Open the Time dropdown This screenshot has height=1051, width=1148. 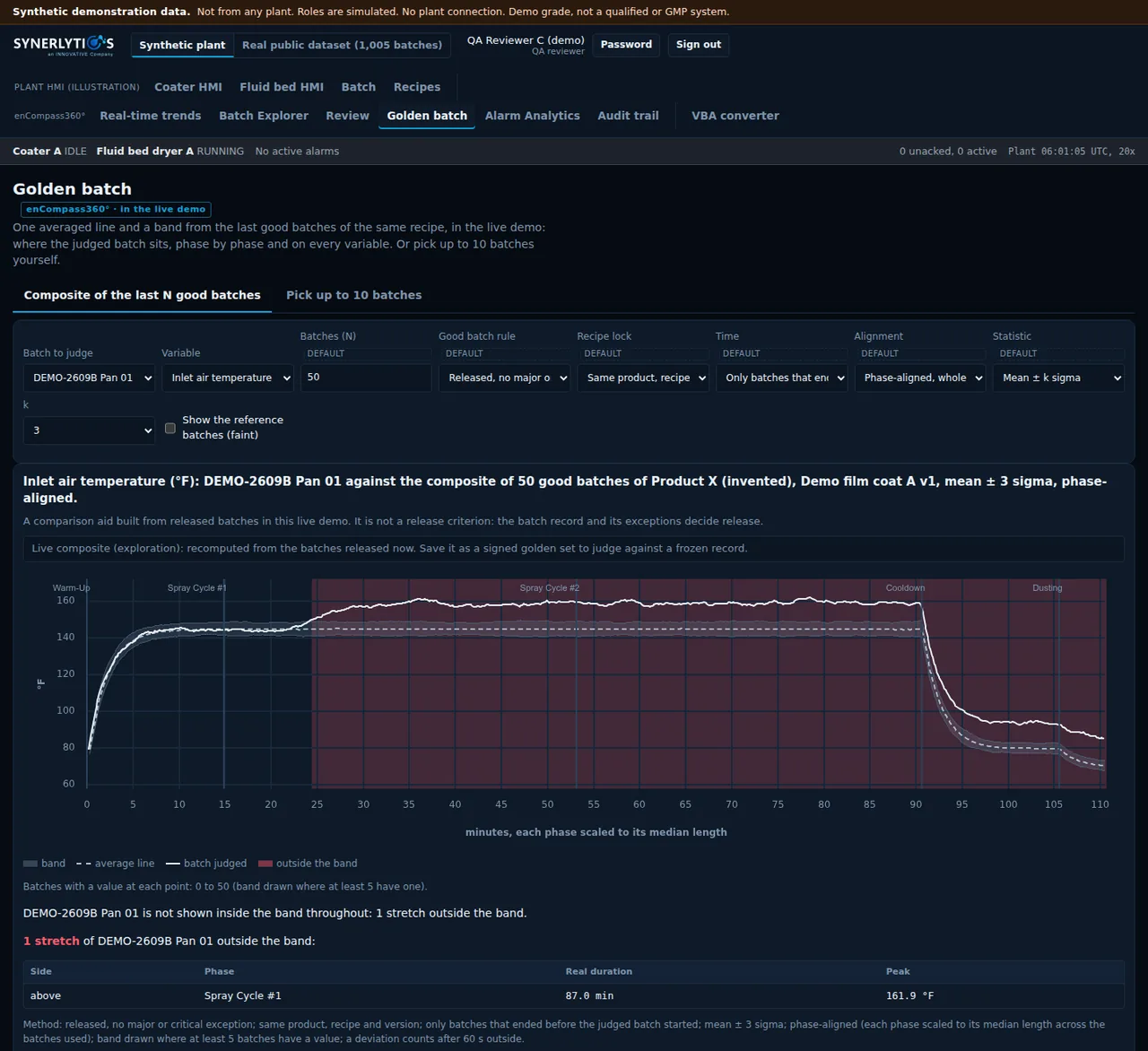(x=781, y=378)
